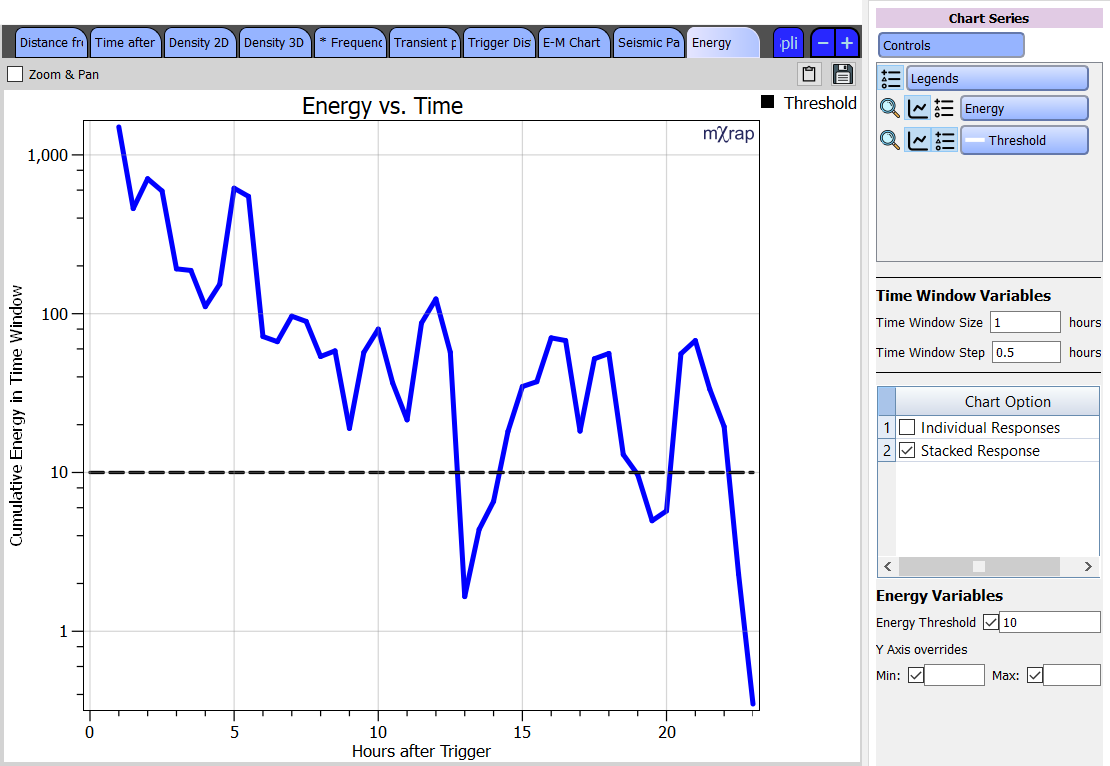Click the magnifier icon beside Energy series
The image size is (1110, 766).
[889, 109]
